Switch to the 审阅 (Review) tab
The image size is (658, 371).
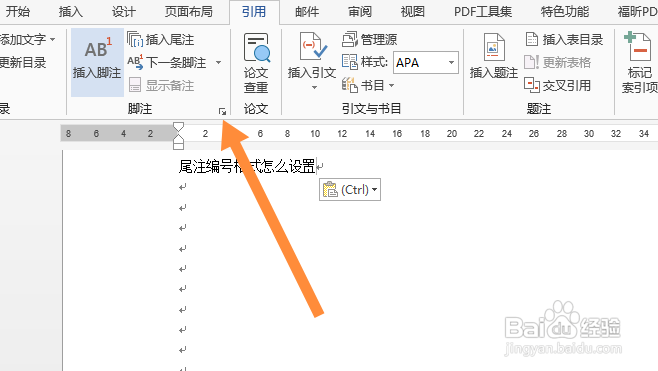click(x=360, y=11)
